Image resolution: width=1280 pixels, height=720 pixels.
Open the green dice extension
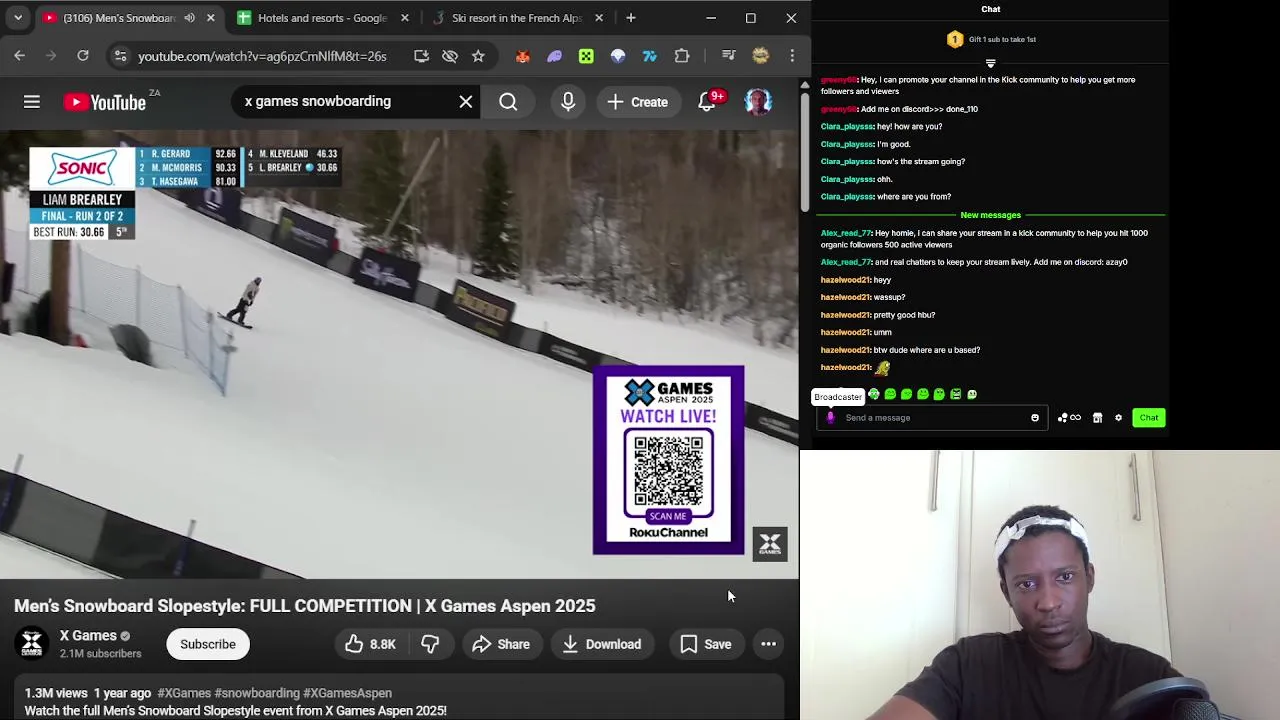pyautogui.click(x=586, y=56)
